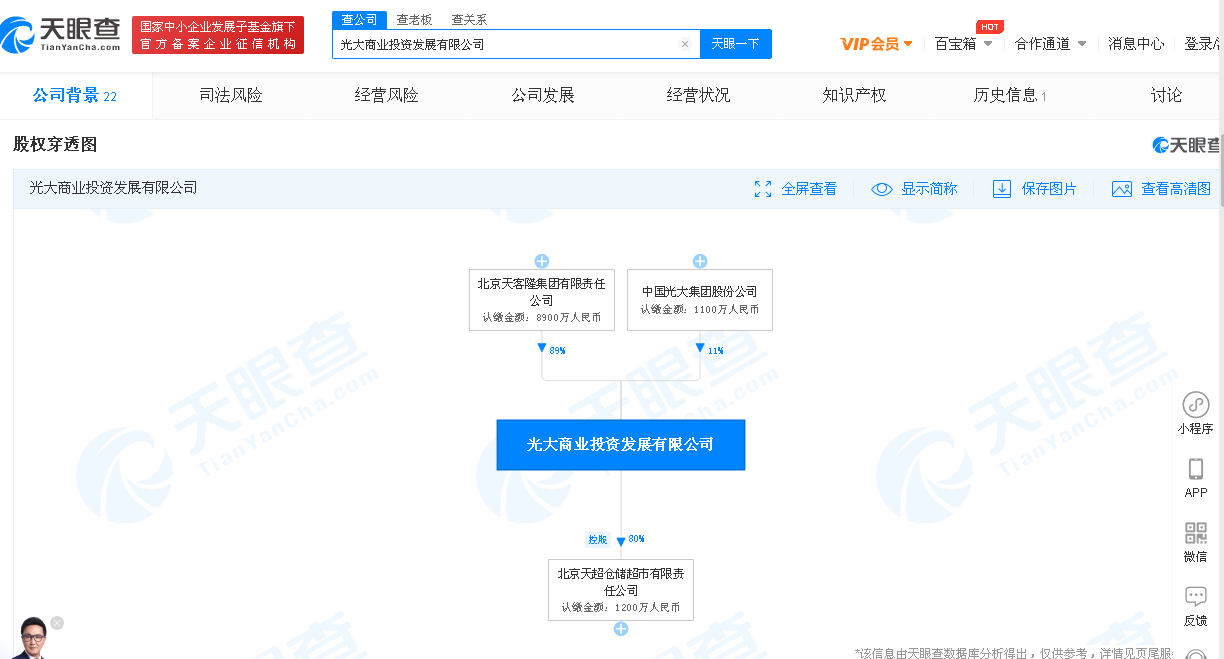Expand plus below 北京天超仓储超市有限责任公司
This screenshot has width=1224, height=659.
click(x=621, y=629)
